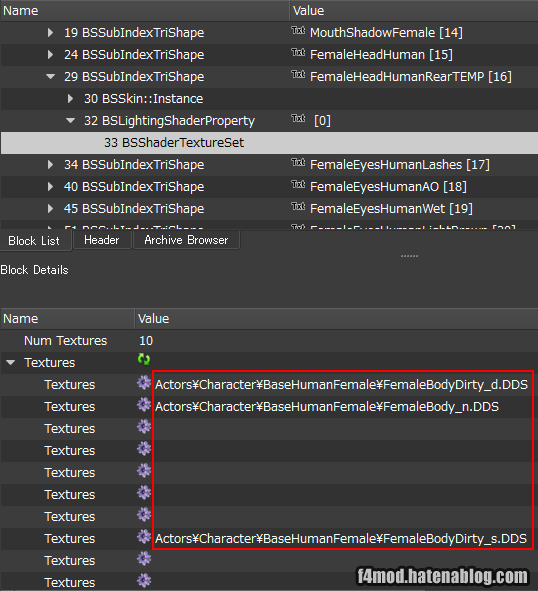Screen dimensions: 538x591
Task: Click the Txt icon beside FemaleEyesHumanAO [18]
Action: coord(298,185)
